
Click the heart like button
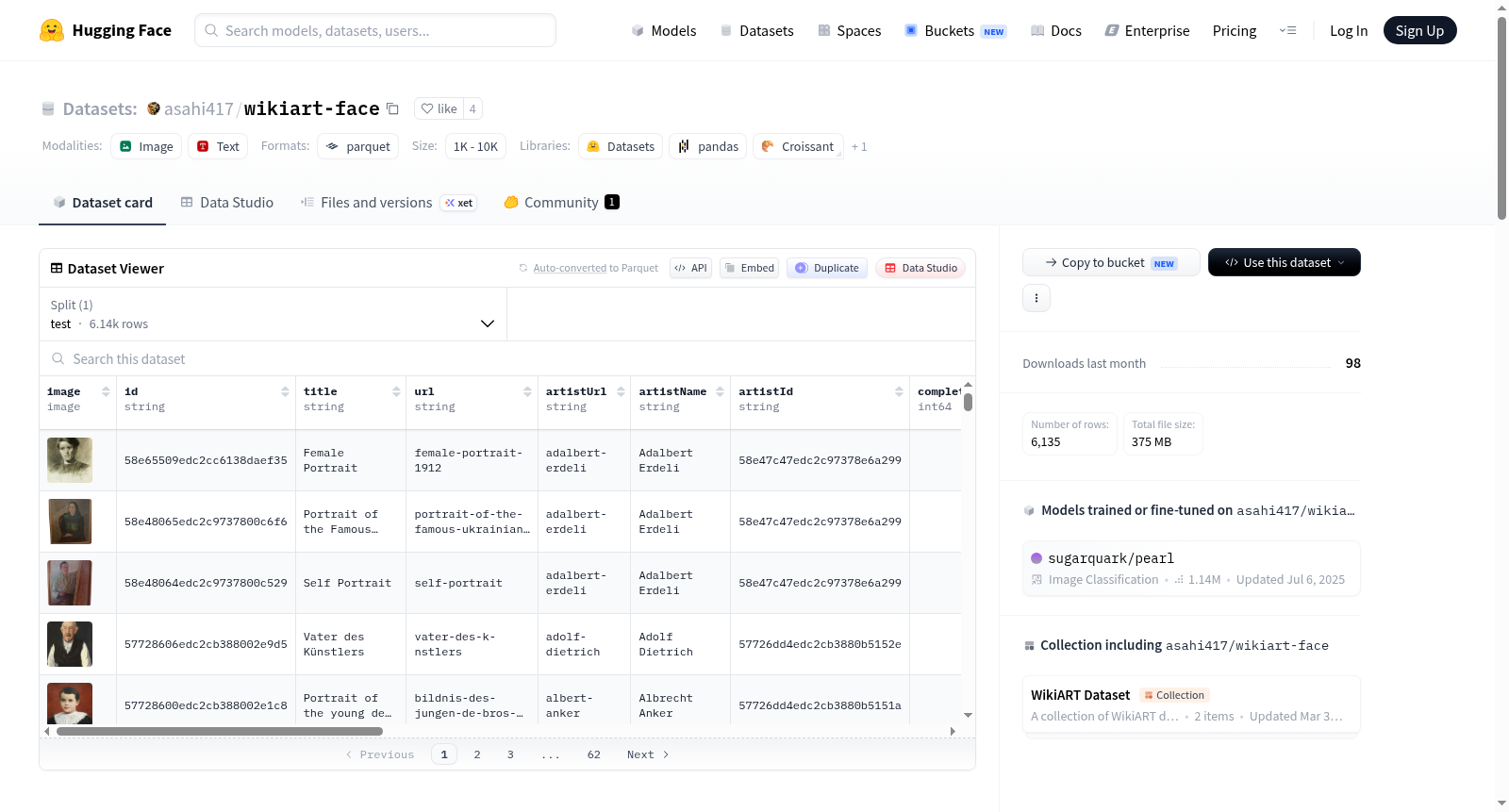[x=439, y=108]
